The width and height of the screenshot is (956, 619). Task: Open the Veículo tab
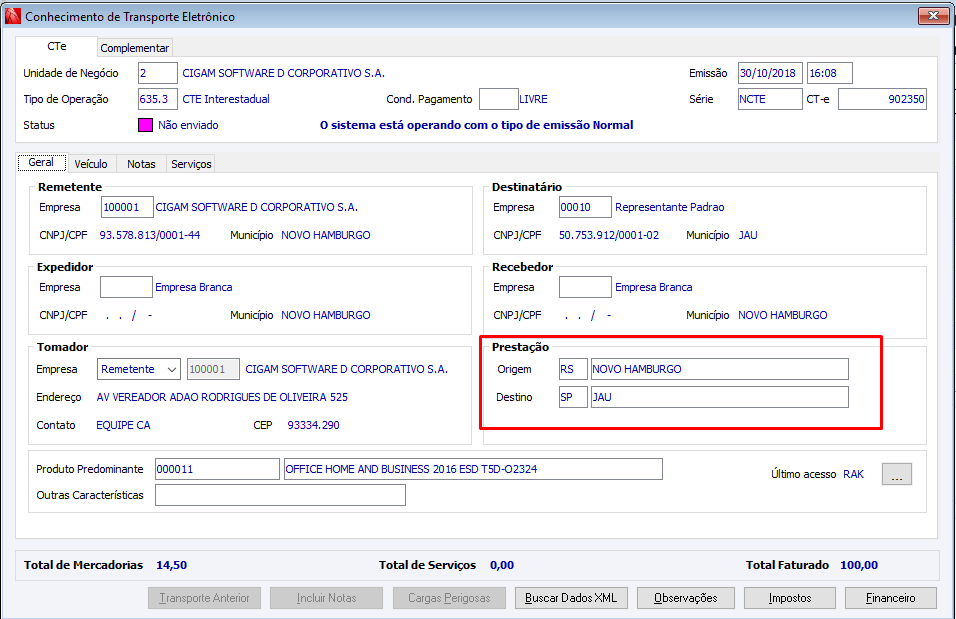click(x=91, y=163)
